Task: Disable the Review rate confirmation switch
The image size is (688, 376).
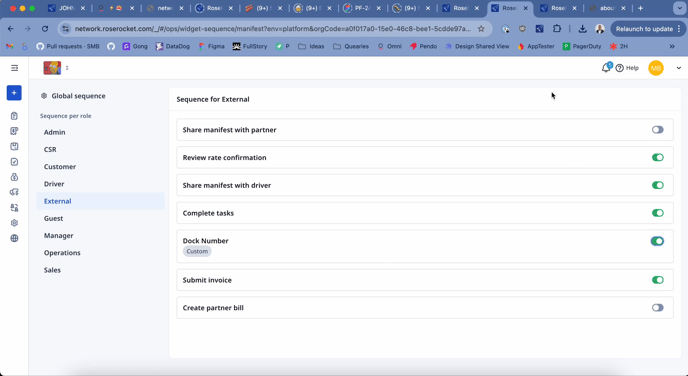Action: 657,158
